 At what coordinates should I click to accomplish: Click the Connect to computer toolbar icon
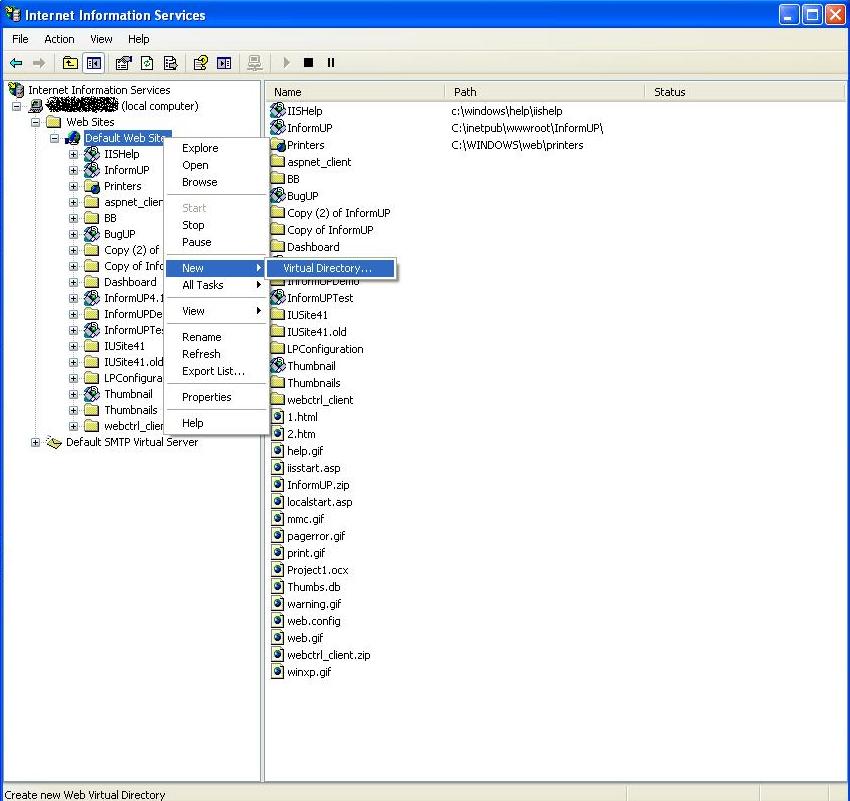tap(254, 63)
